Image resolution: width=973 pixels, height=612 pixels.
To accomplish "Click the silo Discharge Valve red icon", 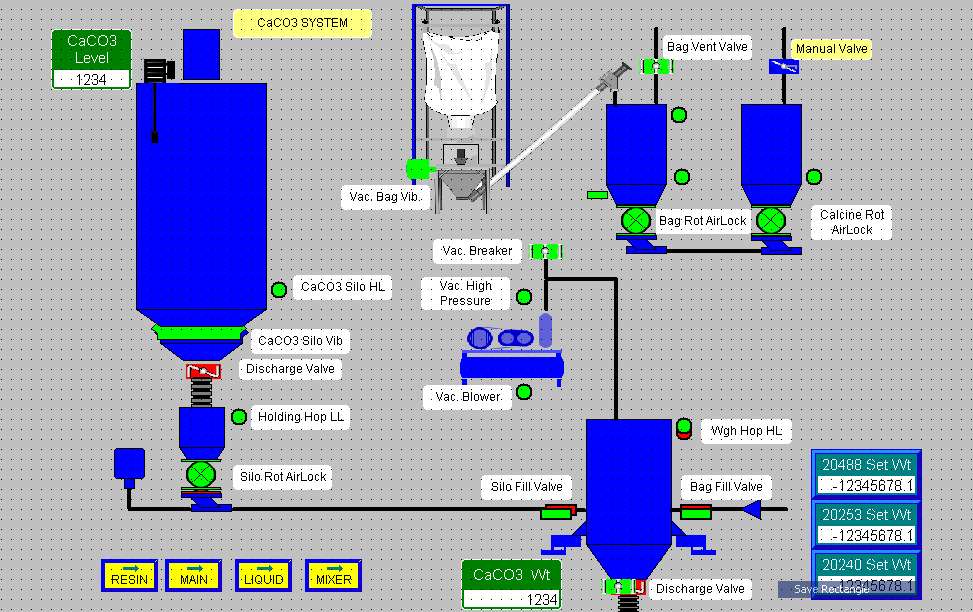I will [203, 371].
